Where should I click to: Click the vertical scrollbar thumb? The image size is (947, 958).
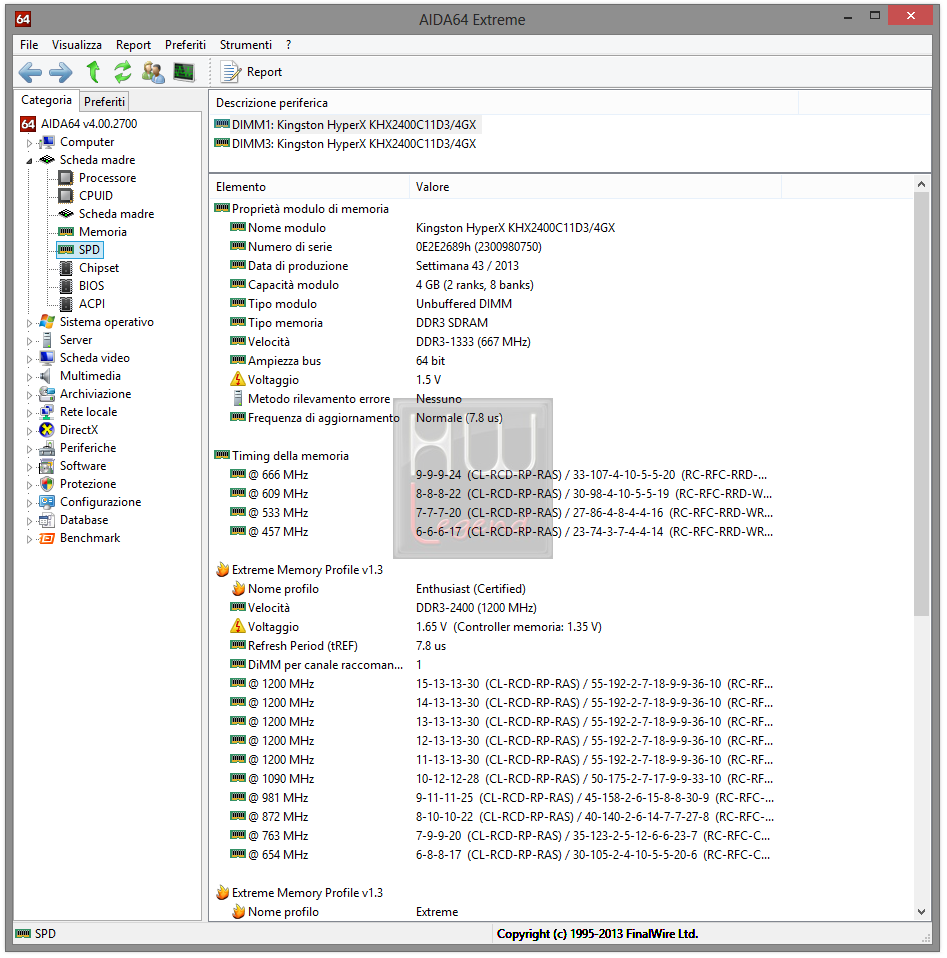921,404
